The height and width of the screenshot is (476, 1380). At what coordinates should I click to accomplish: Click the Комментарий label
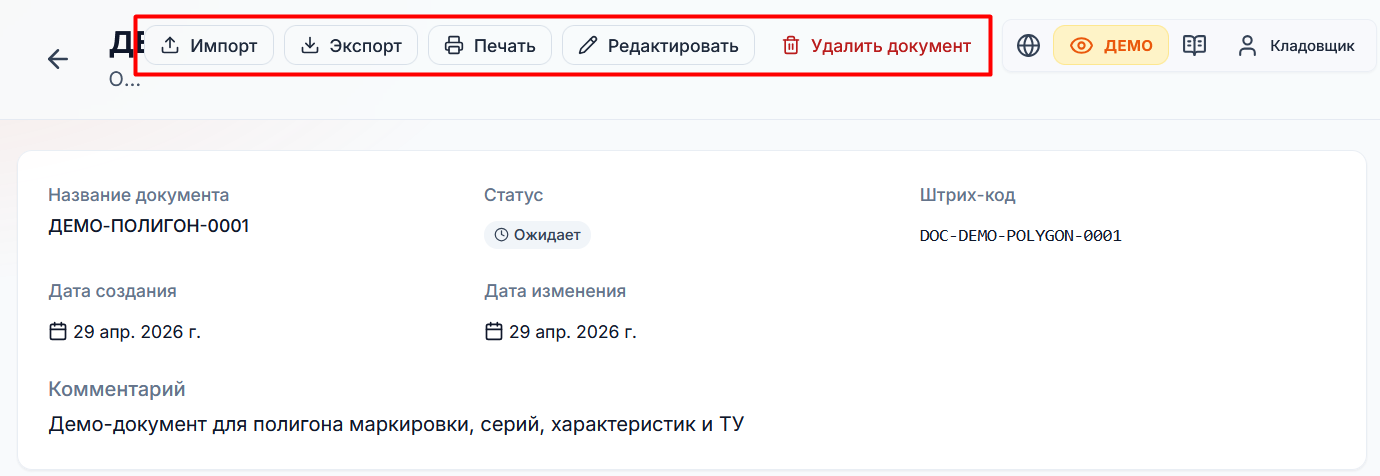click(x=117, y=389)
